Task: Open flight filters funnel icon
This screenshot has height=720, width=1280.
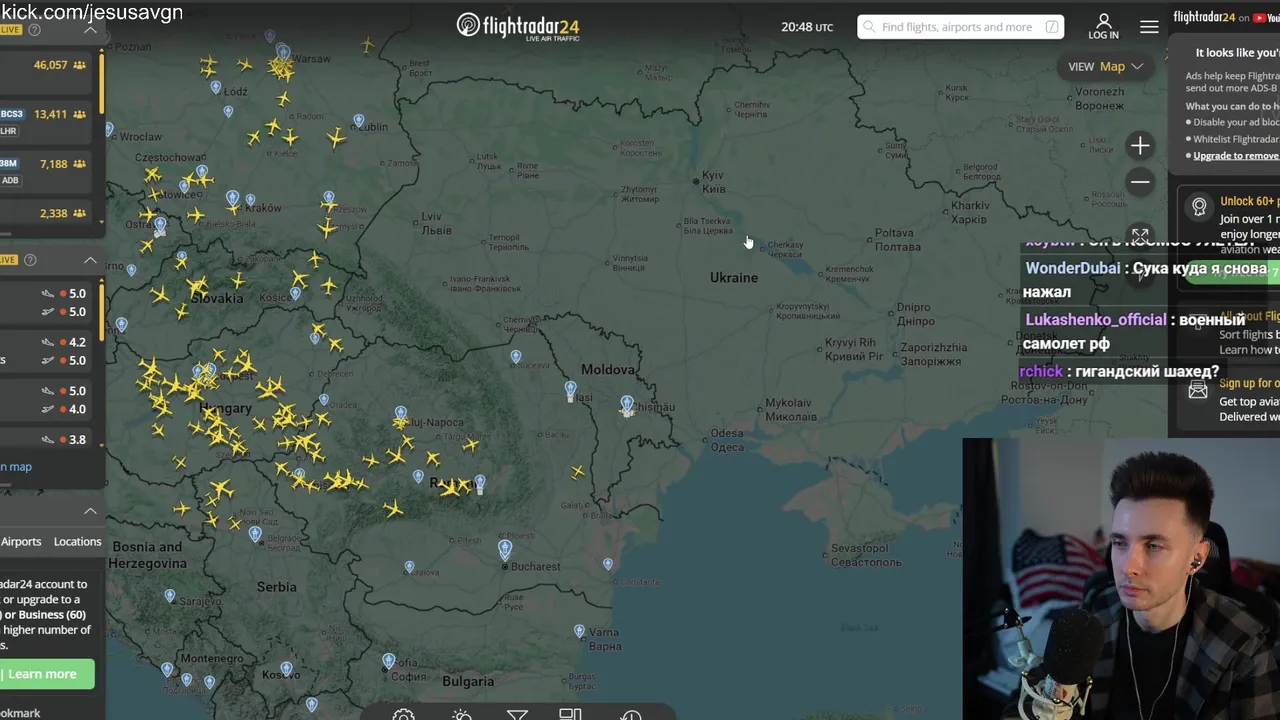Action: [517, 714]
